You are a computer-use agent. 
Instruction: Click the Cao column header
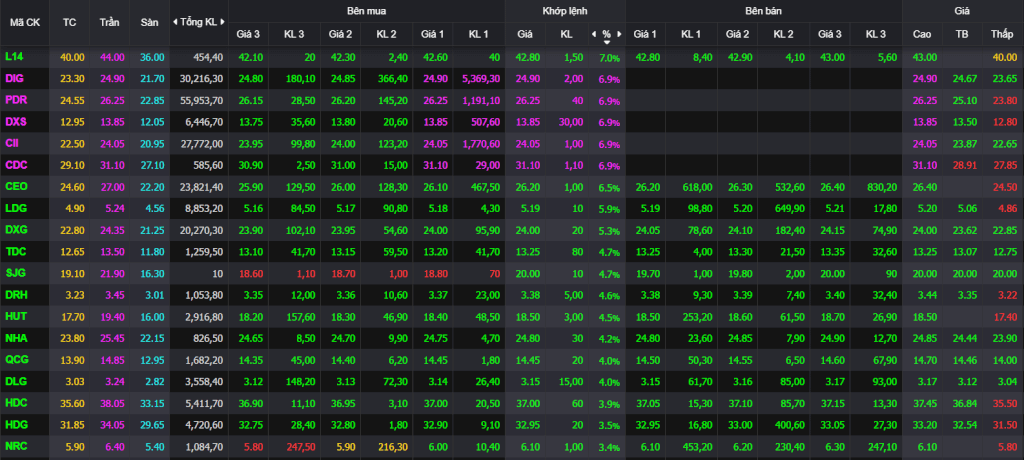pos(922,34)
